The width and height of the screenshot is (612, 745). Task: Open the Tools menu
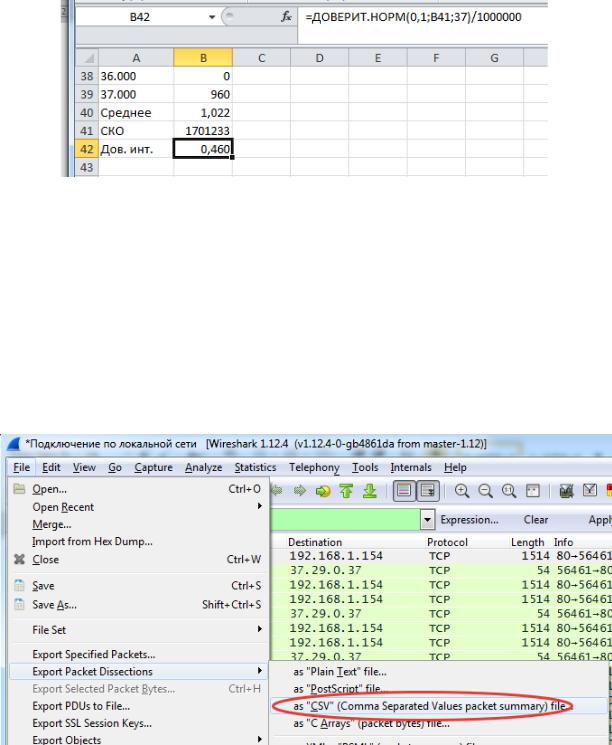[365, 468]
